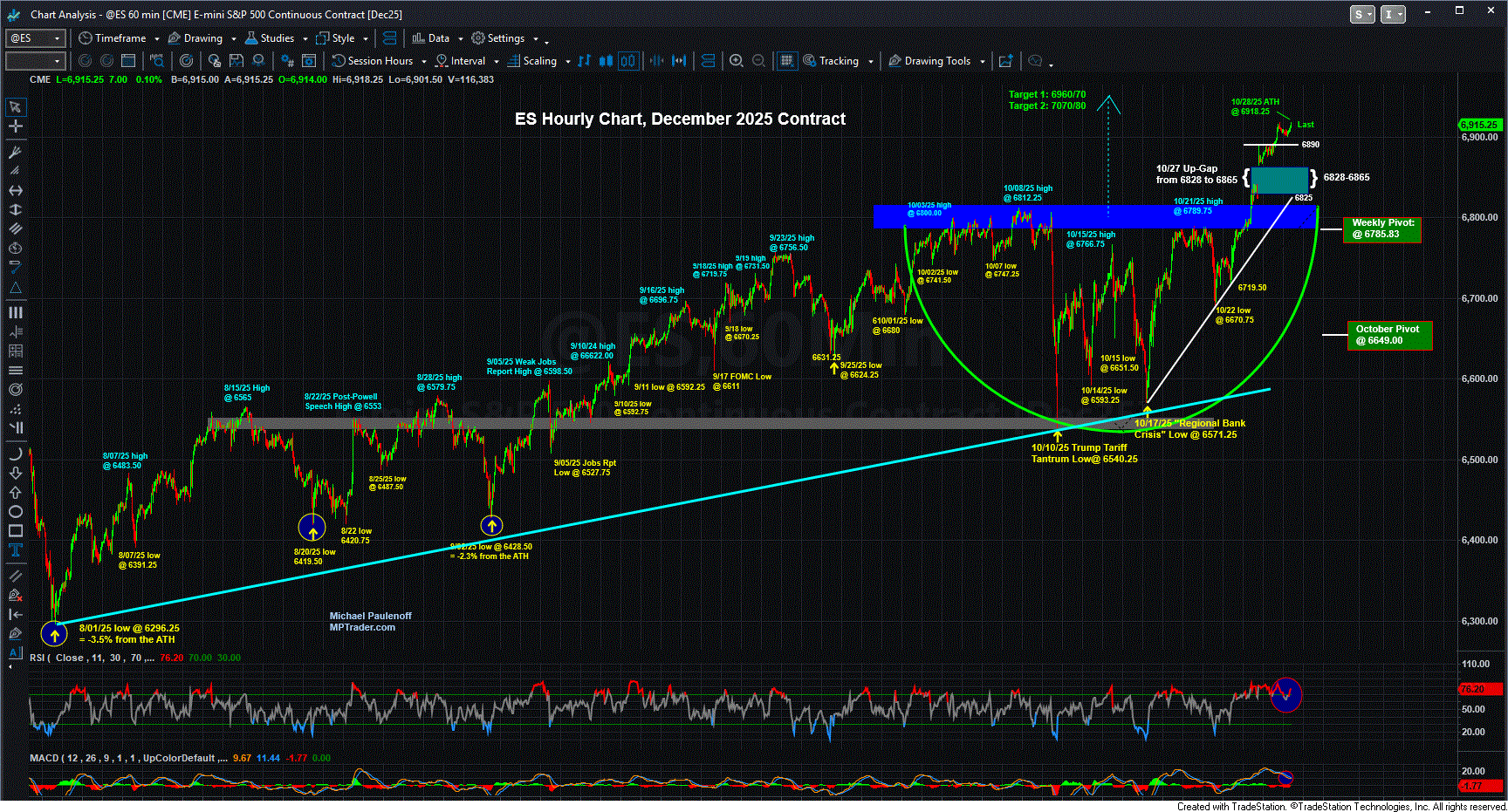Select the triangle drawing tool
The image size is (1508, 812).
coord(15,288)
